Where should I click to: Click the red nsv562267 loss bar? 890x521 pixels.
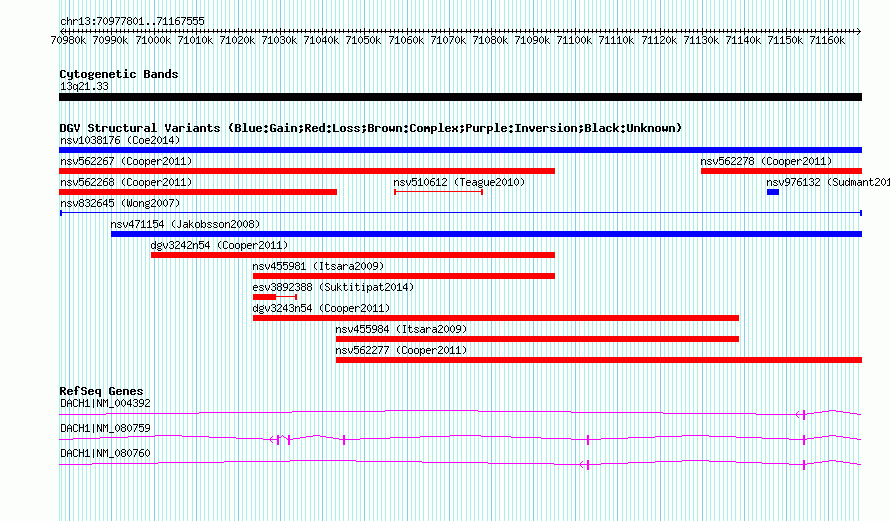tap(307, 171)
